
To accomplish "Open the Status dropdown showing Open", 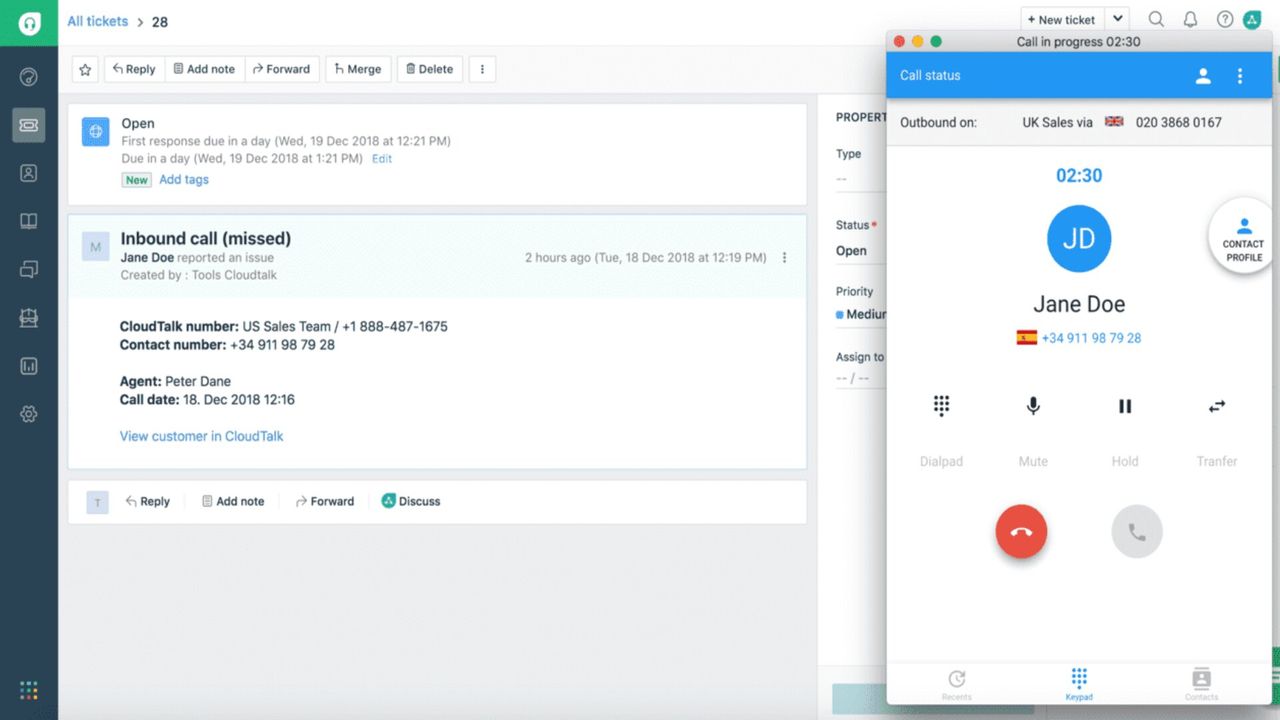I will (x=860, y=251).
